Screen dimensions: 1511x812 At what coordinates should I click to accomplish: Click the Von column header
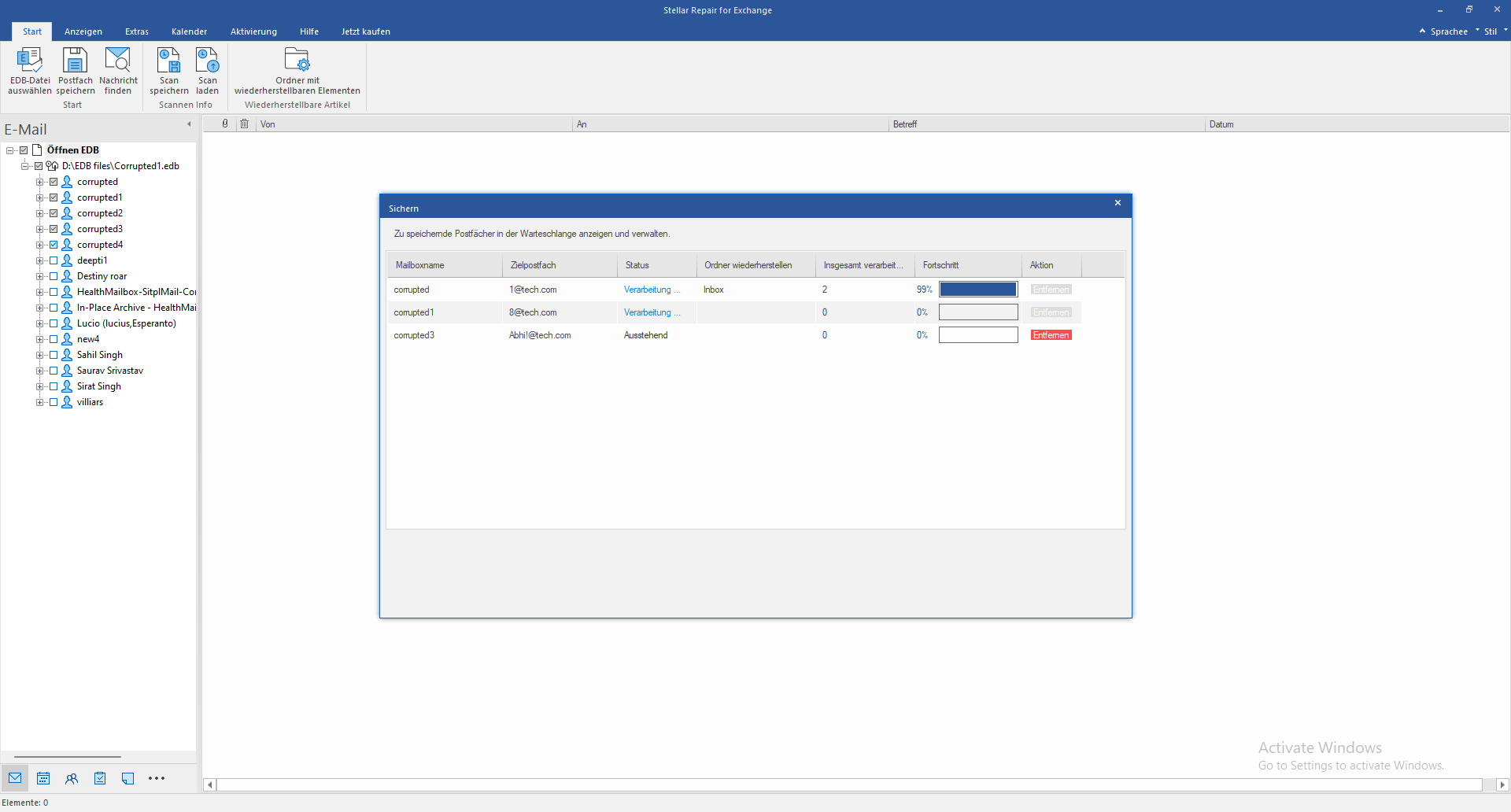414,124
